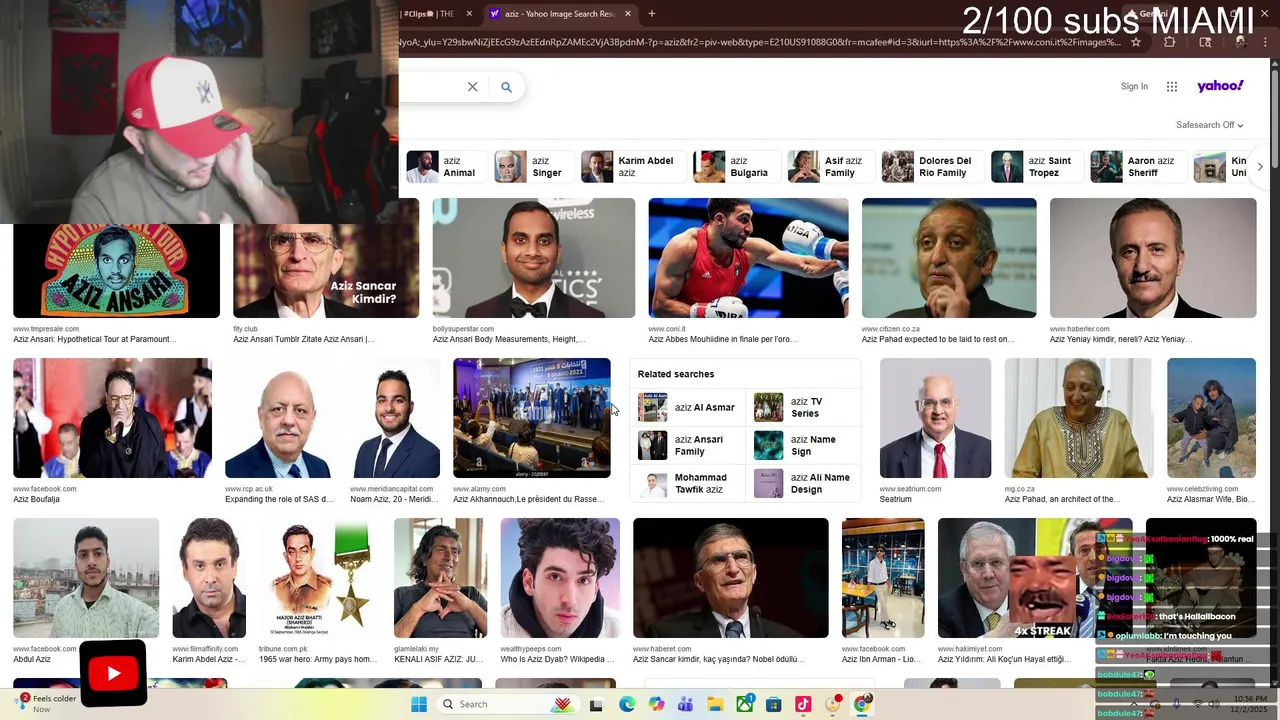
Task: Clear the Yahoo search box with X
Action: pos(473,87)
